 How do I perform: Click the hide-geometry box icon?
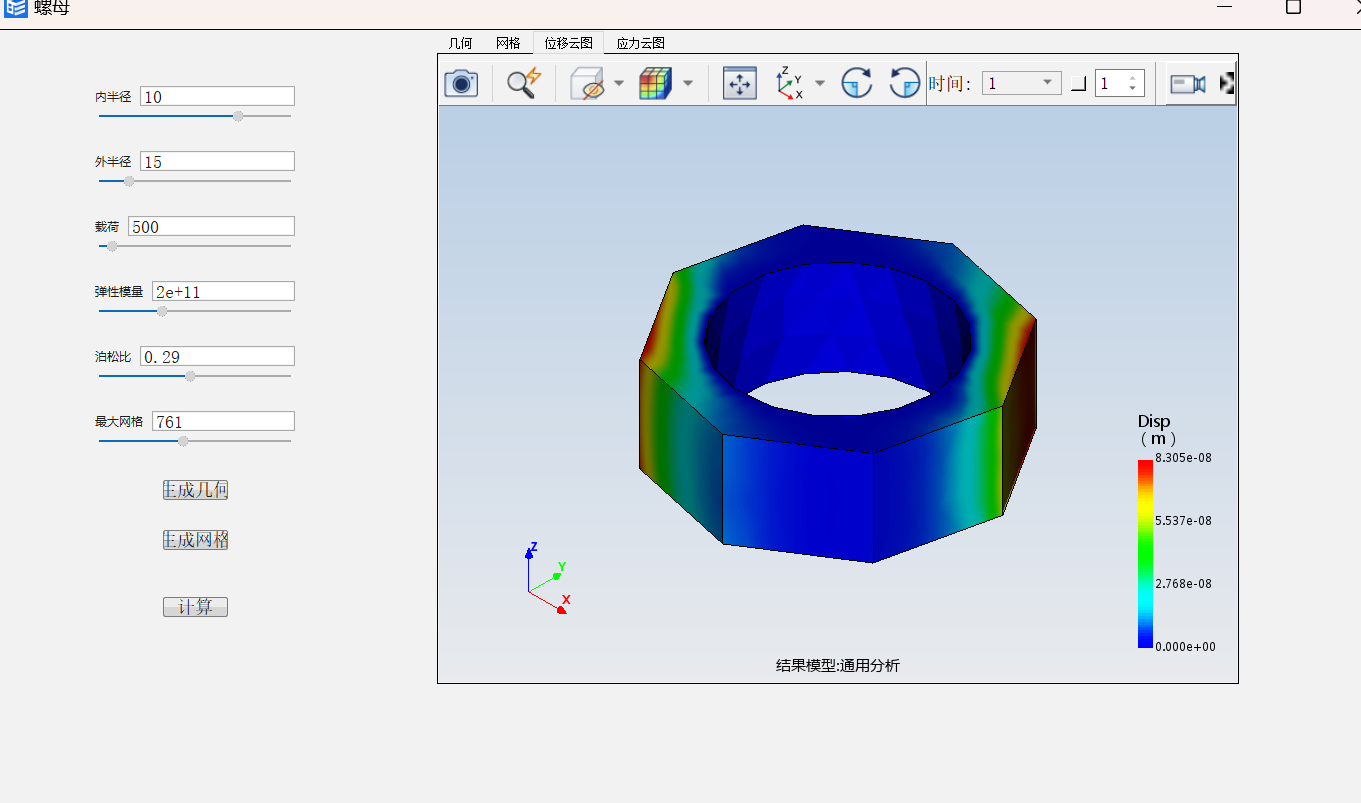point(588,83)
